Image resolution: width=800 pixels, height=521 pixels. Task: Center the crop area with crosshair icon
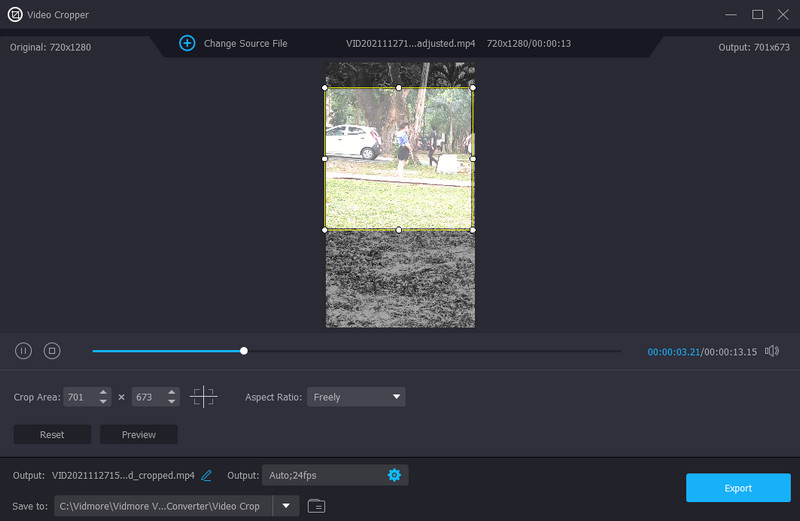tap(204, 397)
